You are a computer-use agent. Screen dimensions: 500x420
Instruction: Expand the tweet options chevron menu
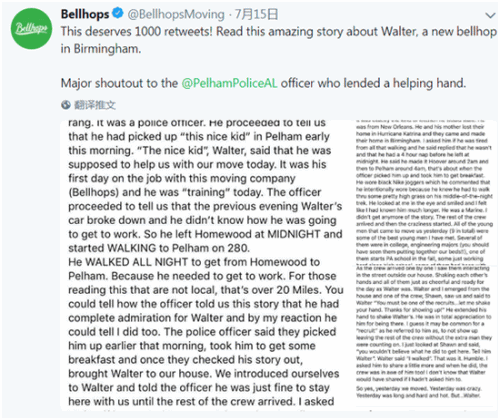pos(490,15)
